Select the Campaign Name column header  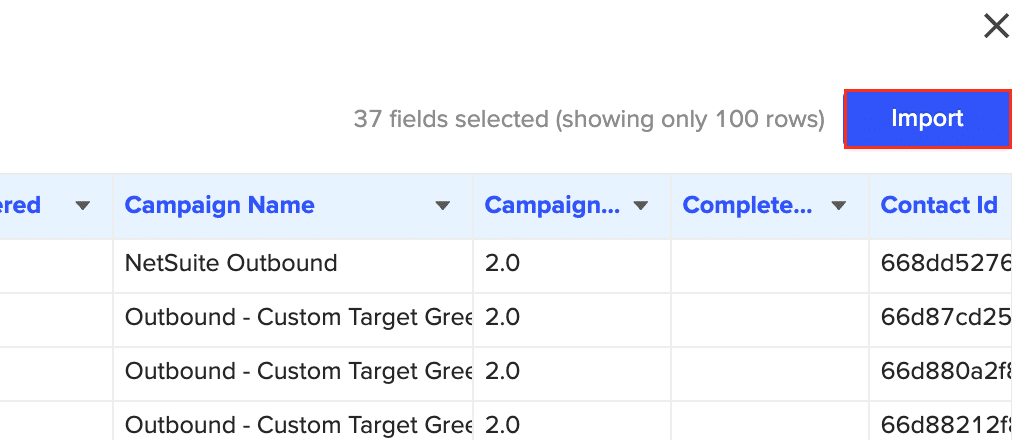(220, 205)
